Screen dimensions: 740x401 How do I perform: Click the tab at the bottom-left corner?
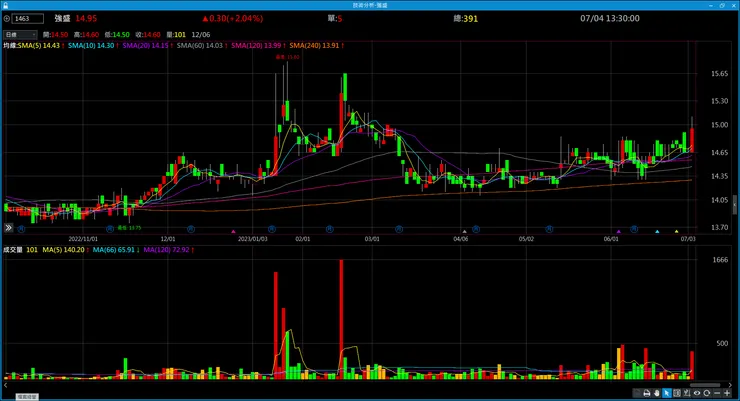(27, 397)
